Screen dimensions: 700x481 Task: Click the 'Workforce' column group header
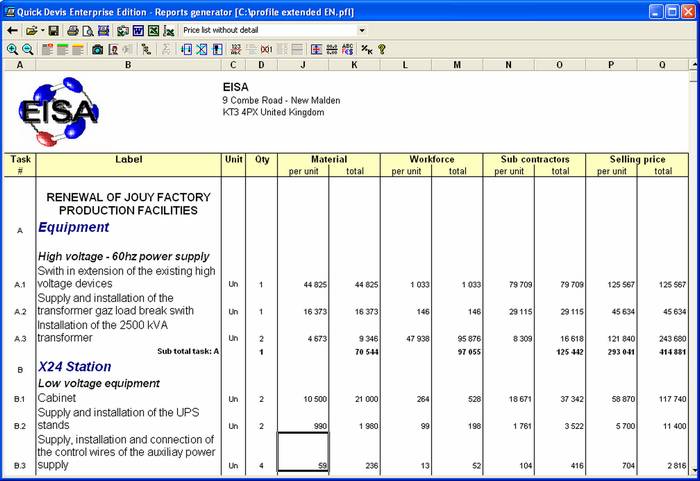click(x=432, y=159)
